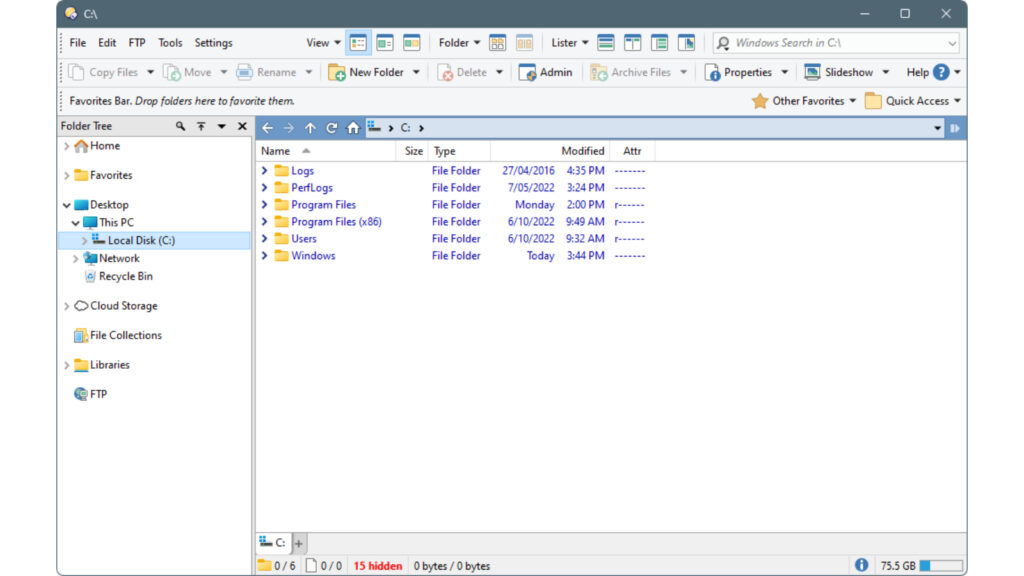Expand Network tree node

pyautogui.click(x=76, y=259)
